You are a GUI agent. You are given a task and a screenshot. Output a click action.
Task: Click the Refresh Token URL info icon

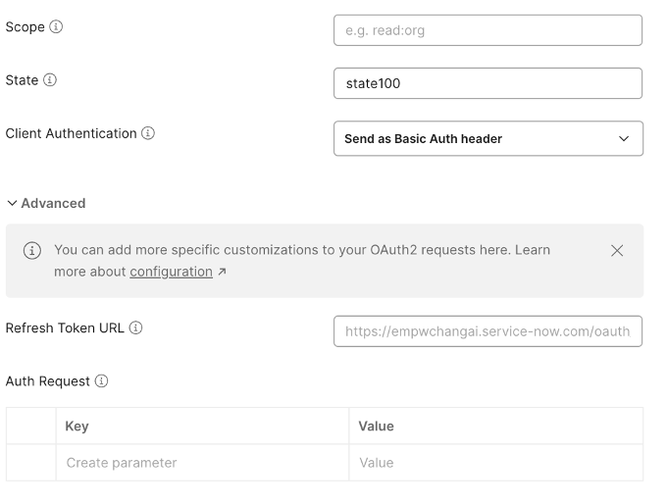136,327
